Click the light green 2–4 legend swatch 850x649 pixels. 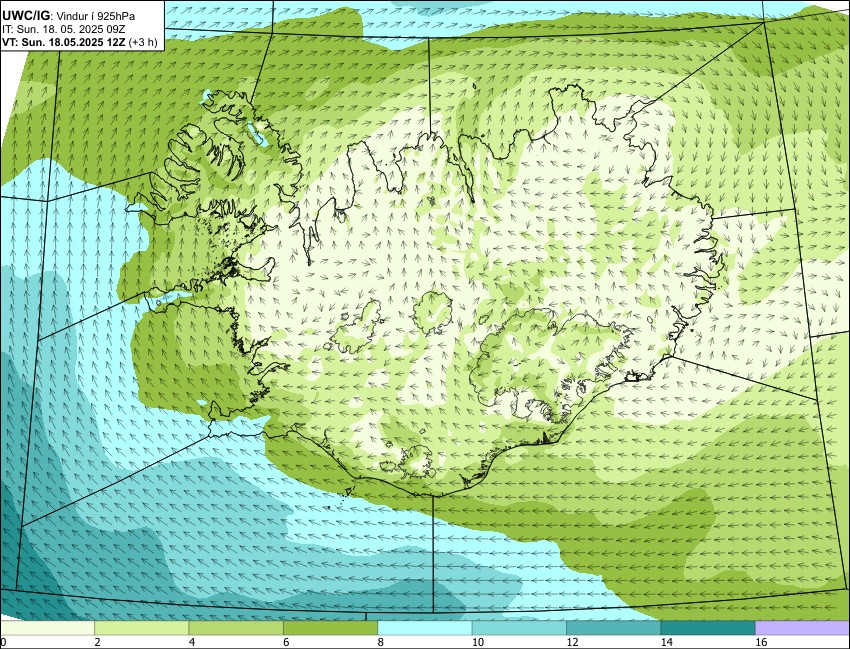[141, 628]
